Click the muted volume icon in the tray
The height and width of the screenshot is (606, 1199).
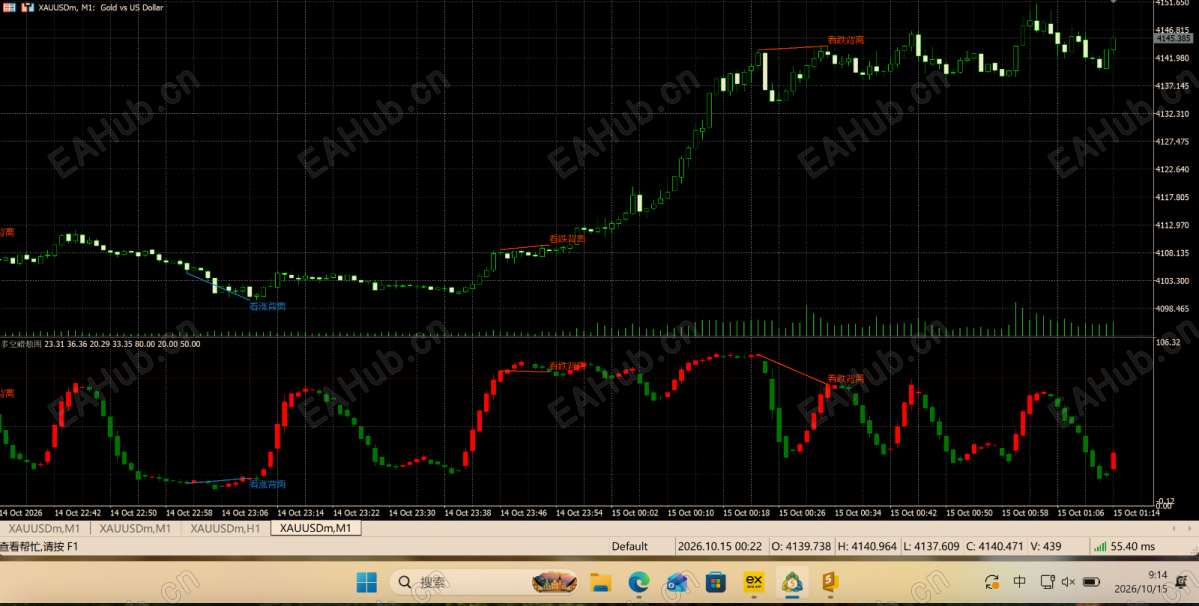[1069, 582]
